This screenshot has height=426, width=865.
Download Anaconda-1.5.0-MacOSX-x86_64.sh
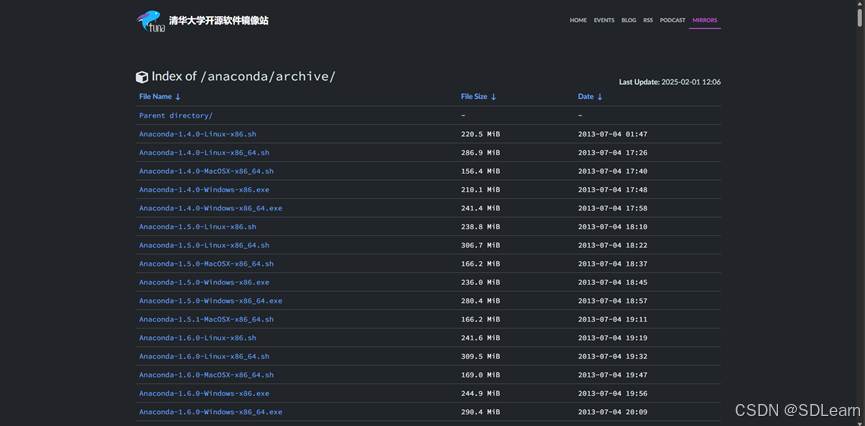(206, 264)
